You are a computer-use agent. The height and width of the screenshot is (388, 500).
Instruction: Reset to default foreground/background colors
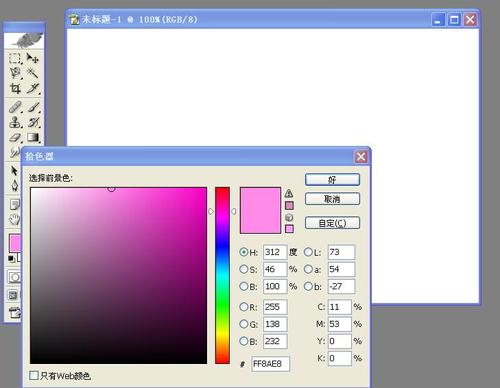(11, 259)
